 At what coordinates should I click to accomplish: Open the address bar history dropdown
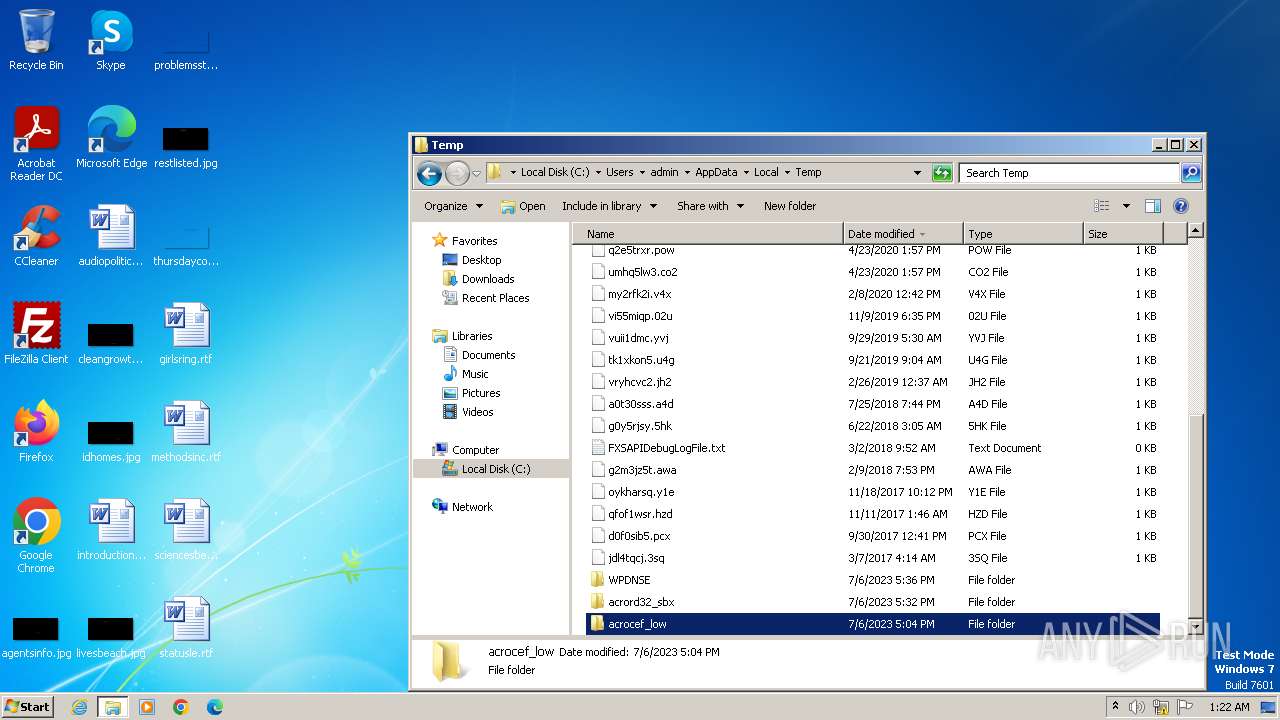[917, 173]
